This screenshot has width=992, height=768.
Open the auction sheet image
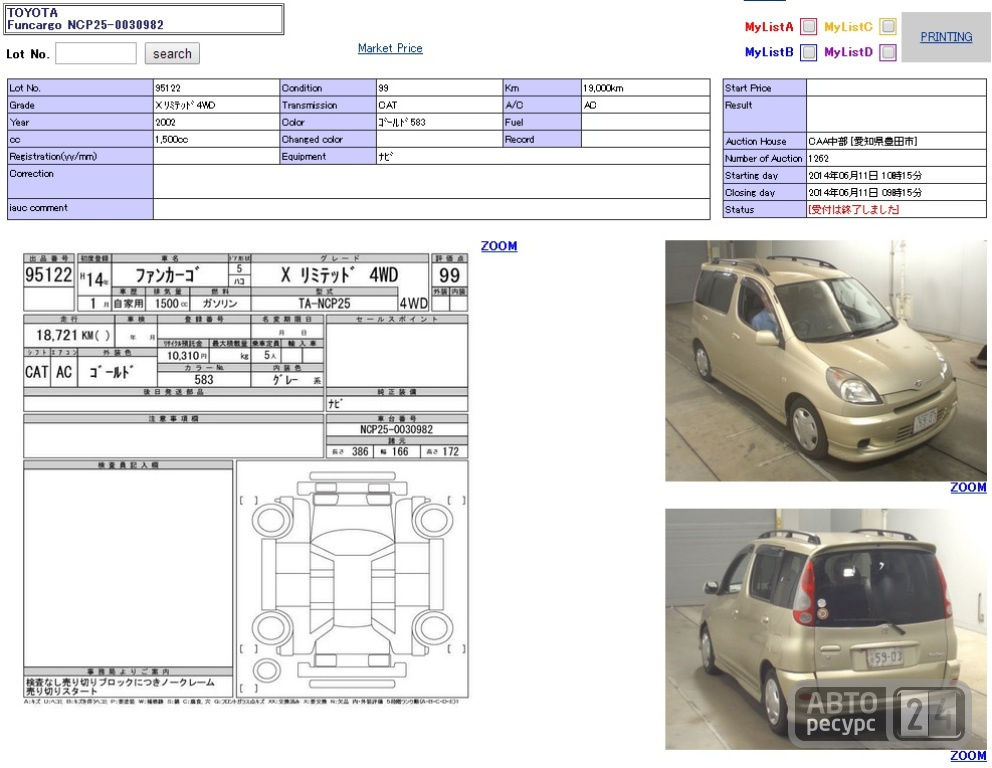tap(245, 479)
